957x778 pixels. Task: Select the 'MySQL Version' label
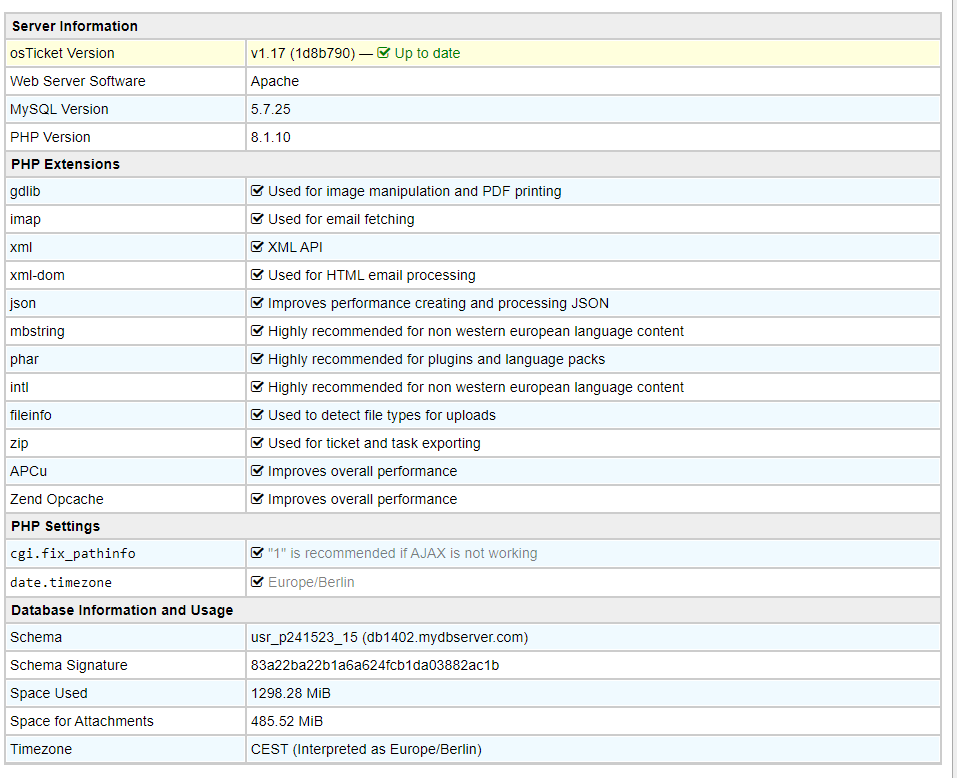[59, 109]
